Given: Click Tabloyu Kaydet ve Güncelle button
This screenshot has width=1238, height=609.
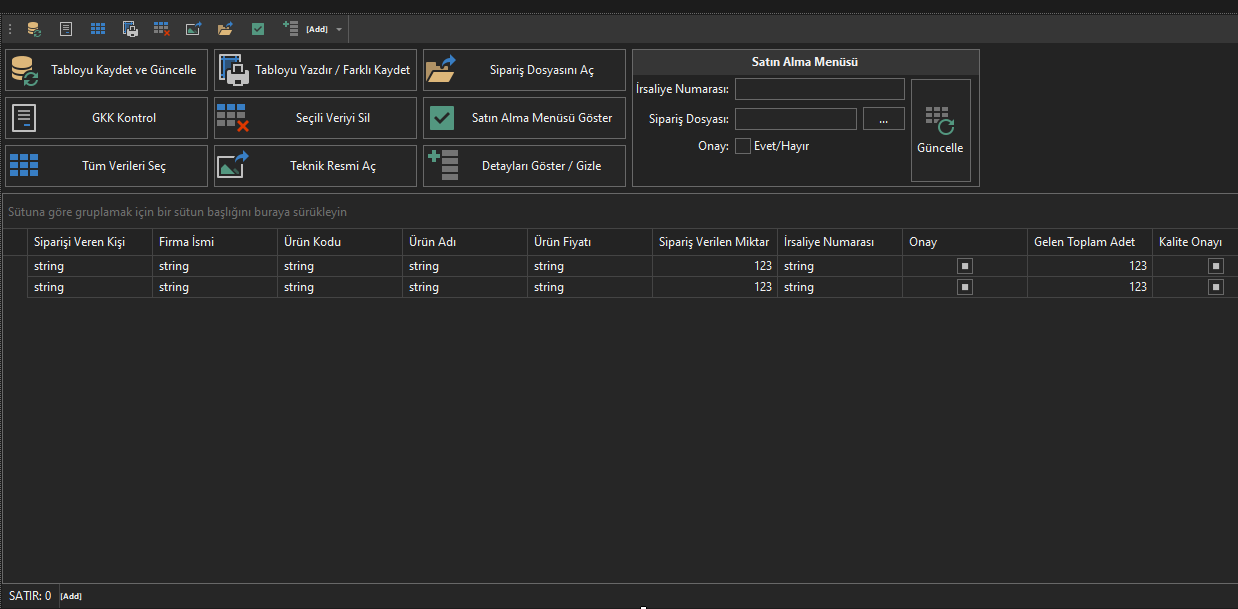Looking at the screenshot, I should point(107,70).
